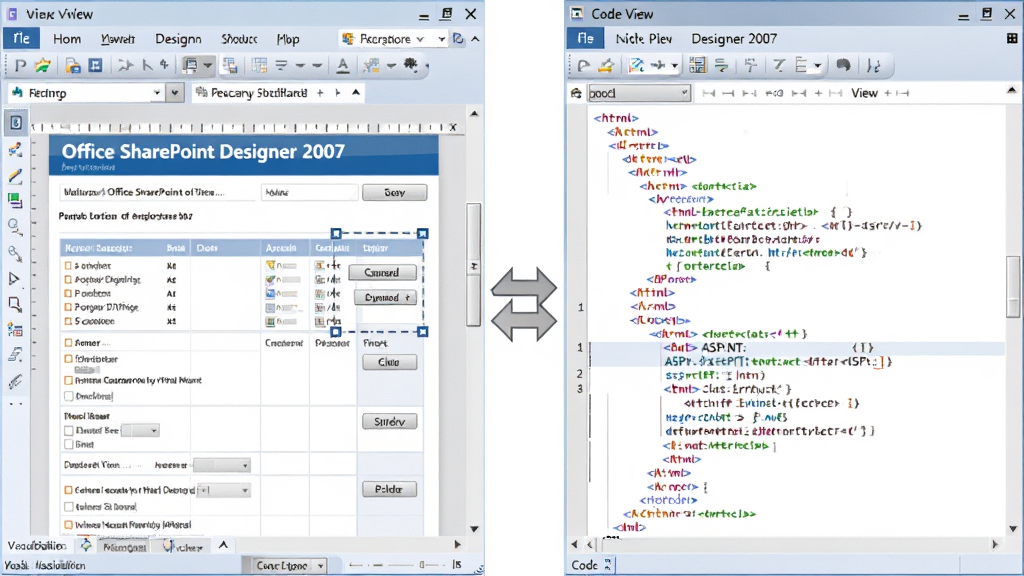Click the italic Z-shaped icon in Code View toolbar

778,65
